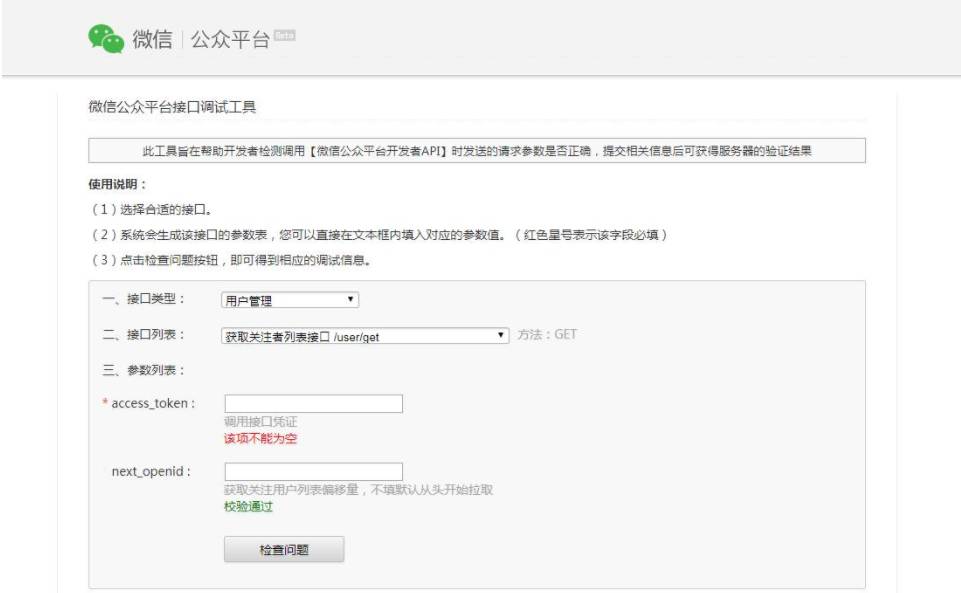Click the green 校验通过 validation message

point(248,506)
